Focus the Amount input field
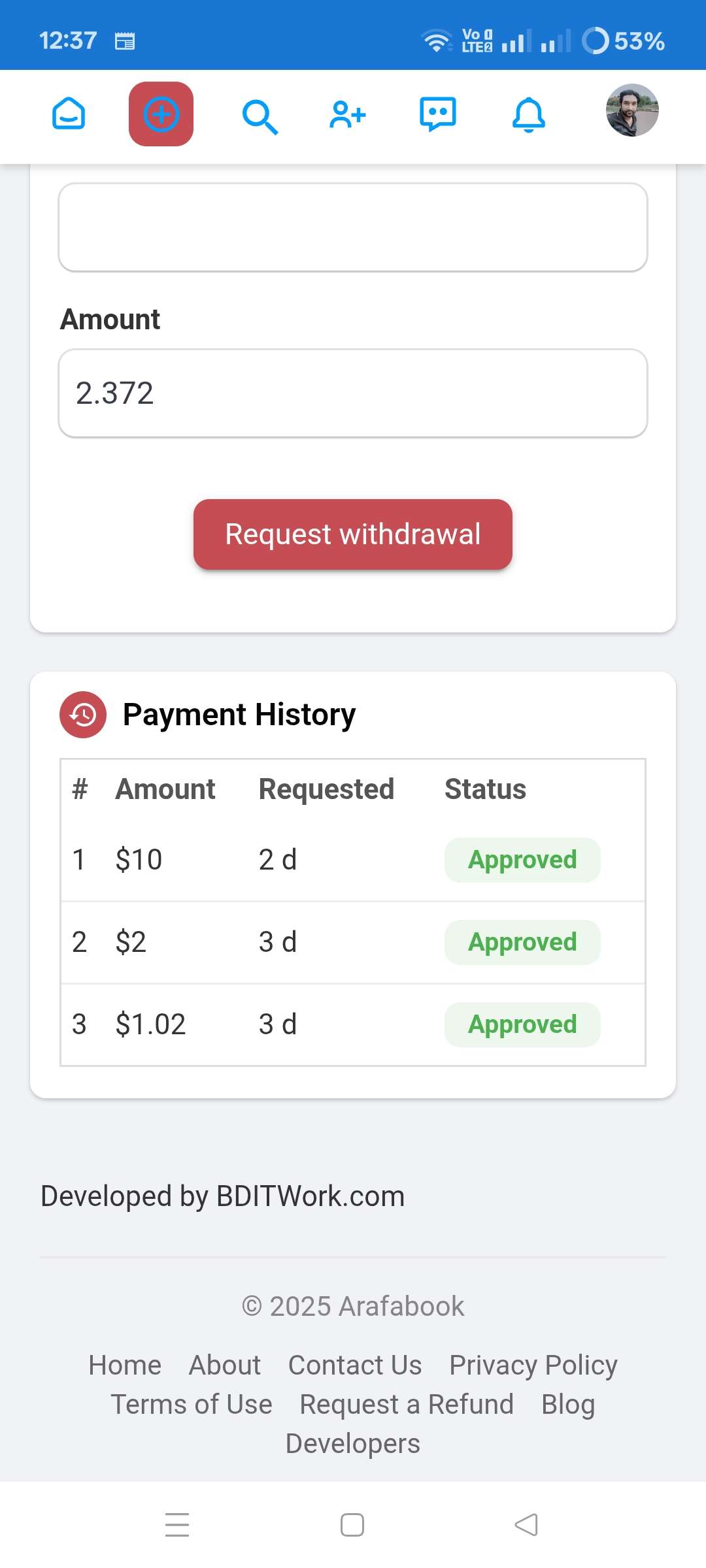 353,393
